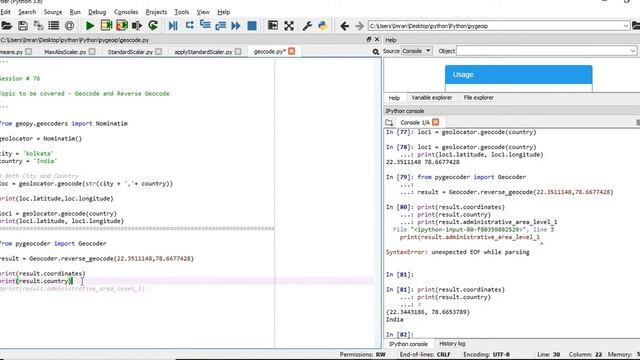The image size is (640, 360).
Task: Select the geocode.py editor tab
Action: click(269, 51)
